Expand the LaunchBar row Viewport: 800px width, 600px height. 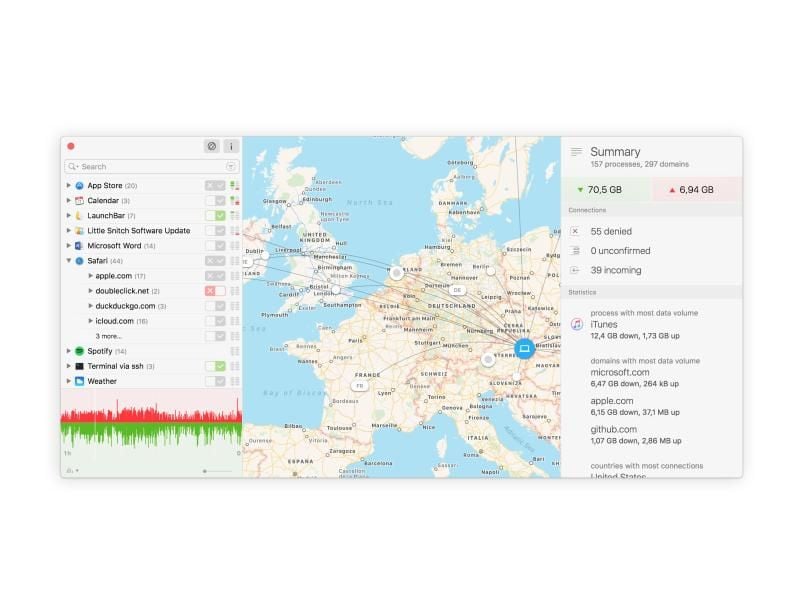[69, 216]
